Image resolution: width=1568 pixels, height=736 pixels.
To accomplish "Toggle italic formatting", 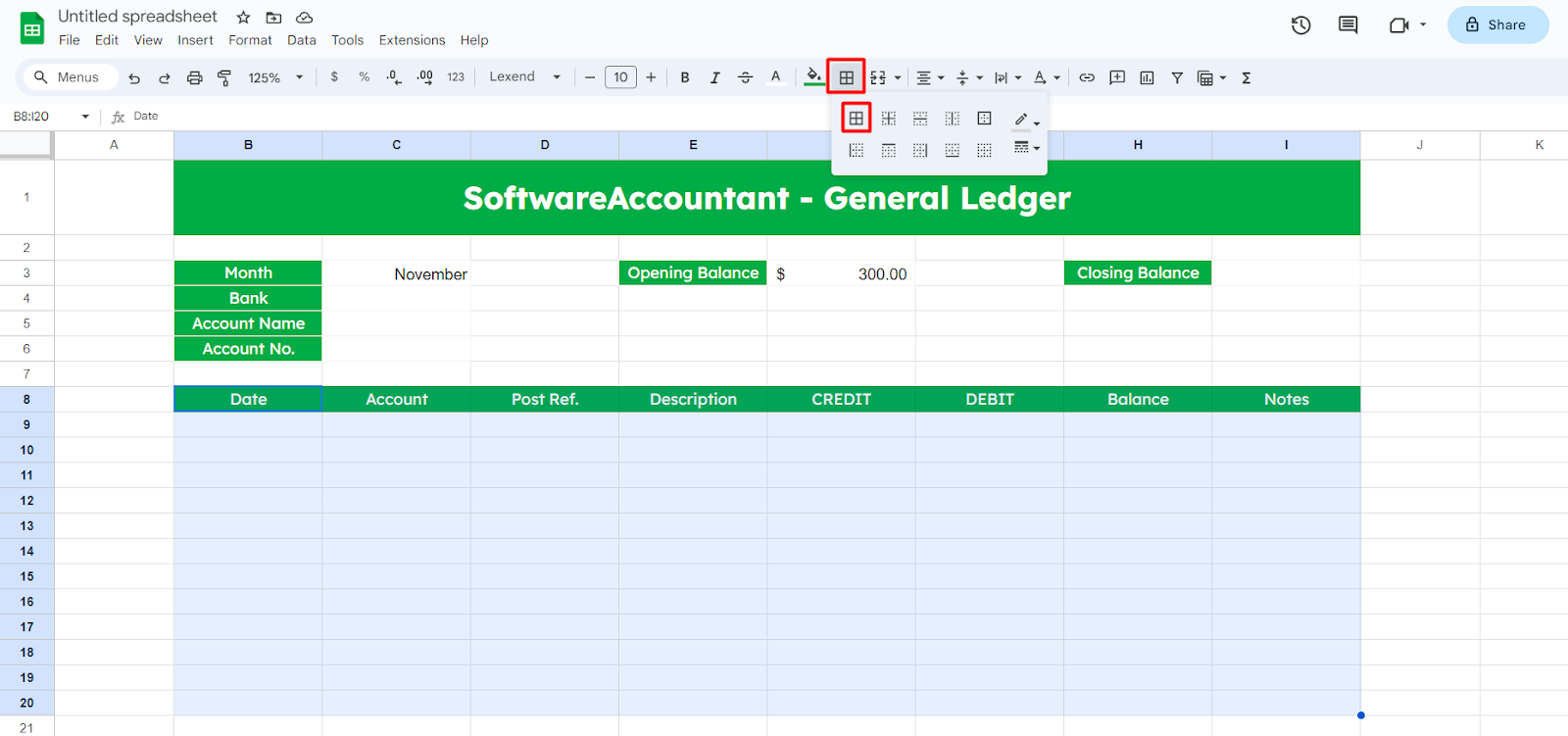I will (715, 77).
